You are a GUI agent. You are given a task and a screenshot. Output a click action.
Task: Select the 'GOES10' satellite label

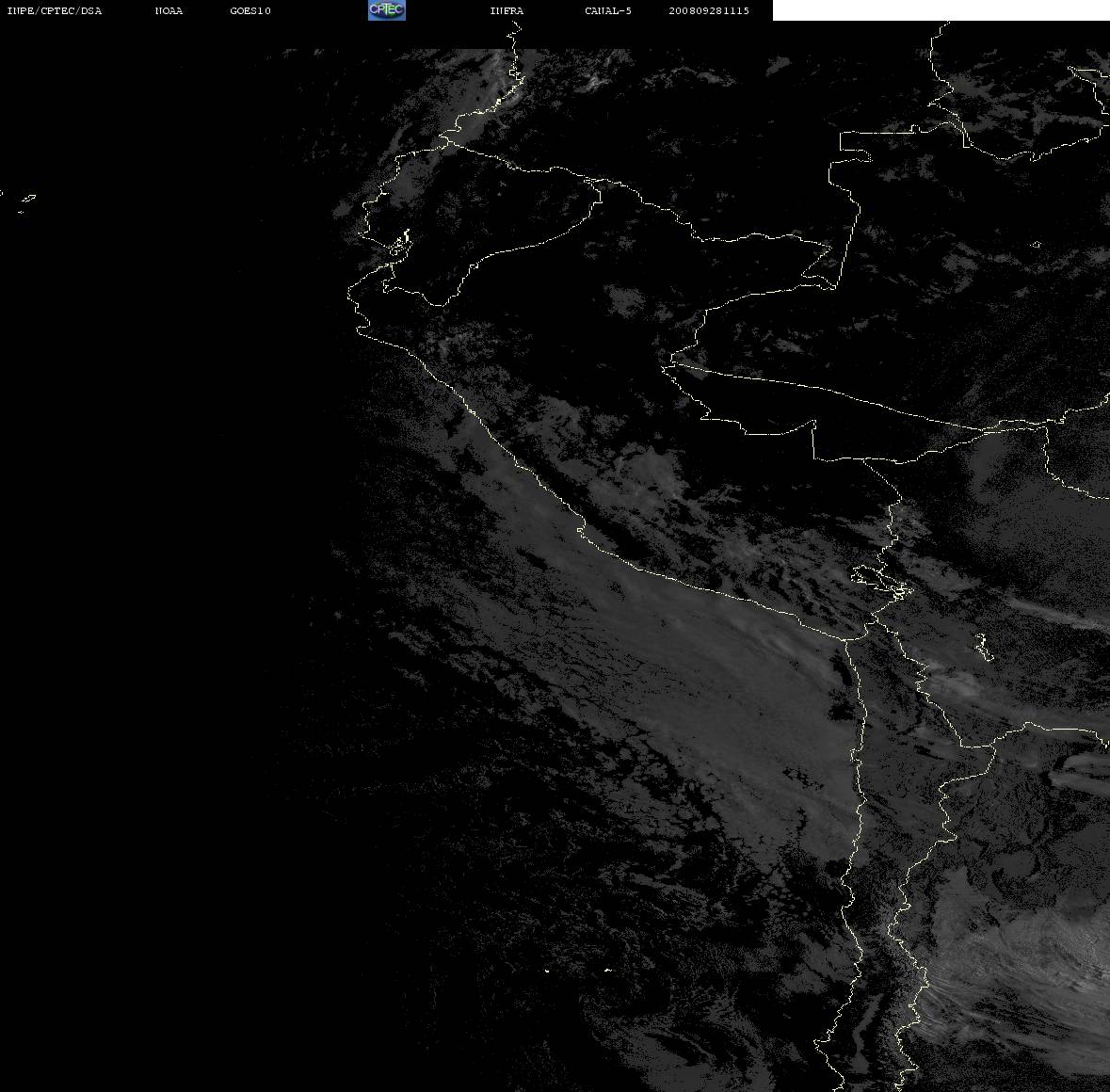[250, 10]
